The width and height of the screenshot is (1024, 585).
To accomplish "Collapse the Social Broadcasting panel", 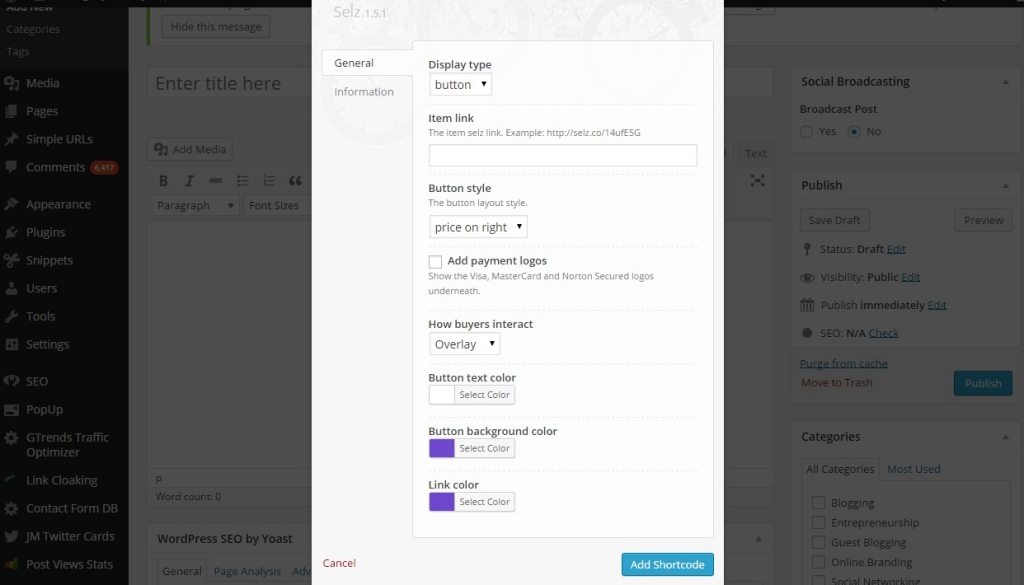I will (1005, 82).
